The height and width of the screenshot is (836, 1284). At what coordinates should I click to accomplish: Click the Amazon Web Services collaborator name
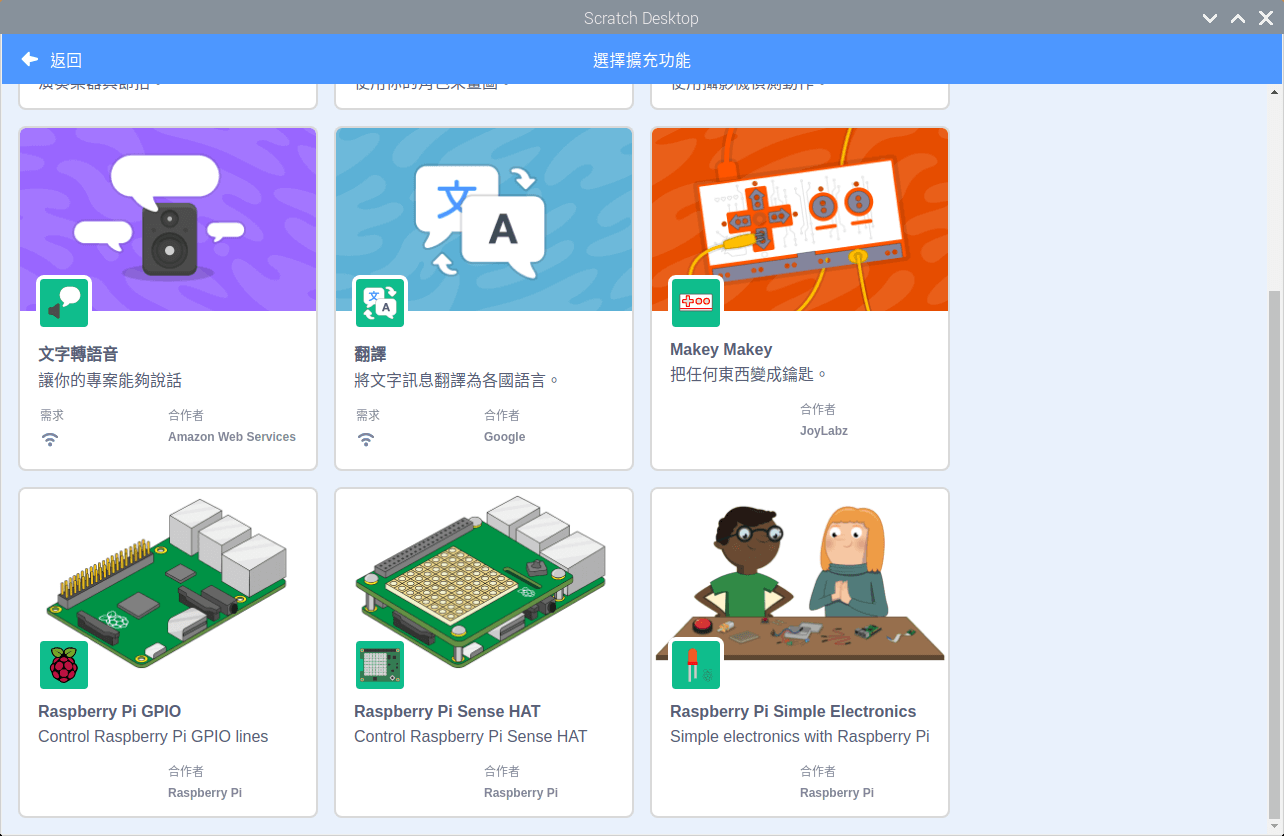click(232, 437)
